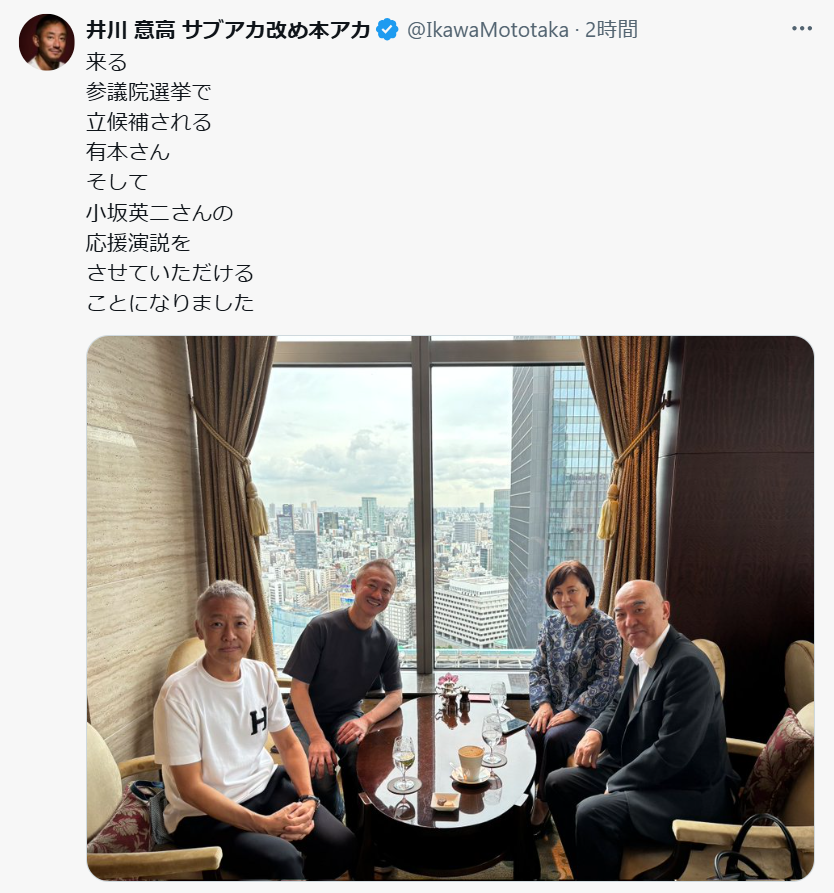Click the text 応援演説を
This screenshot has height=893, width=834.
tap(138, 243)
